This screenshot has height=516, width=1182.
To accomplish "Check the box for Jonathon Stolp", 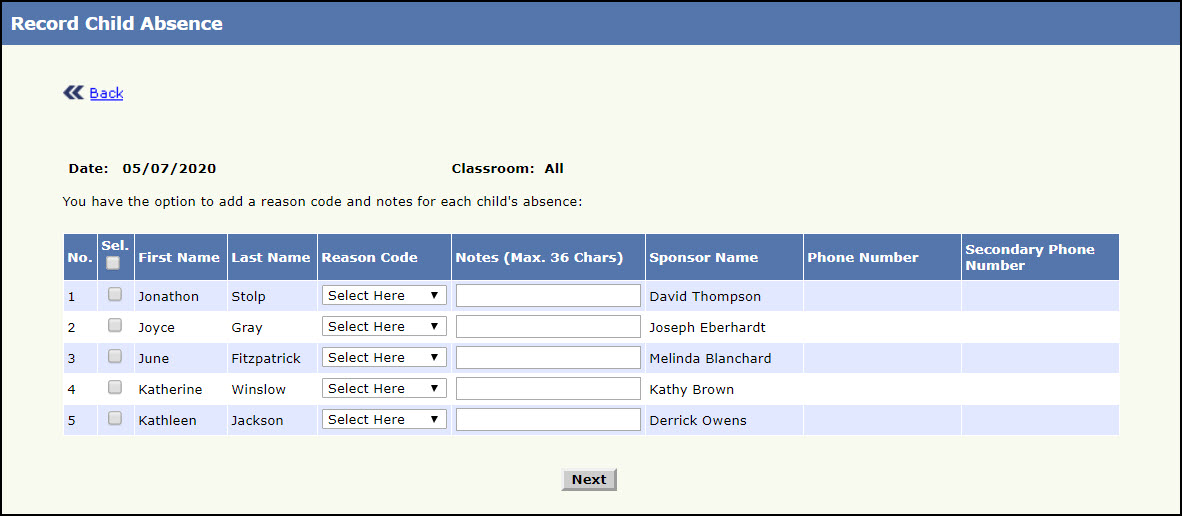I will (115, 294).
